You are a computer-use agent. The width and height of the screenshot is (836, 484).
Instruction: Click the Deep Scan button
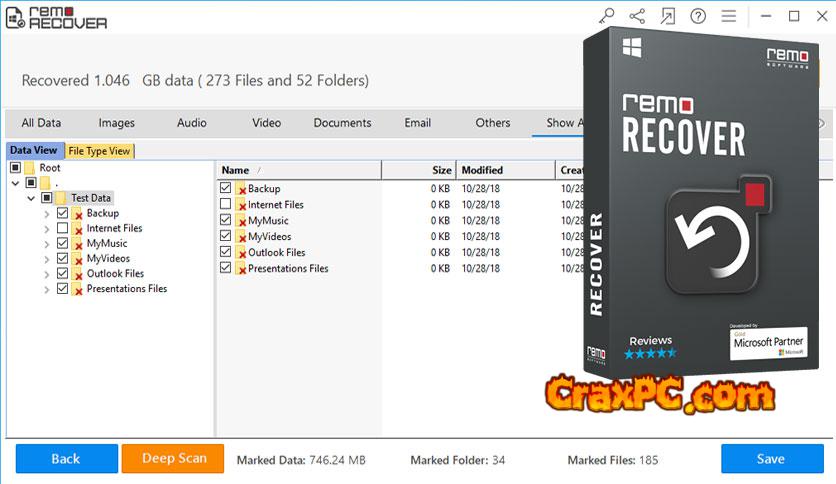click(174, 459)
